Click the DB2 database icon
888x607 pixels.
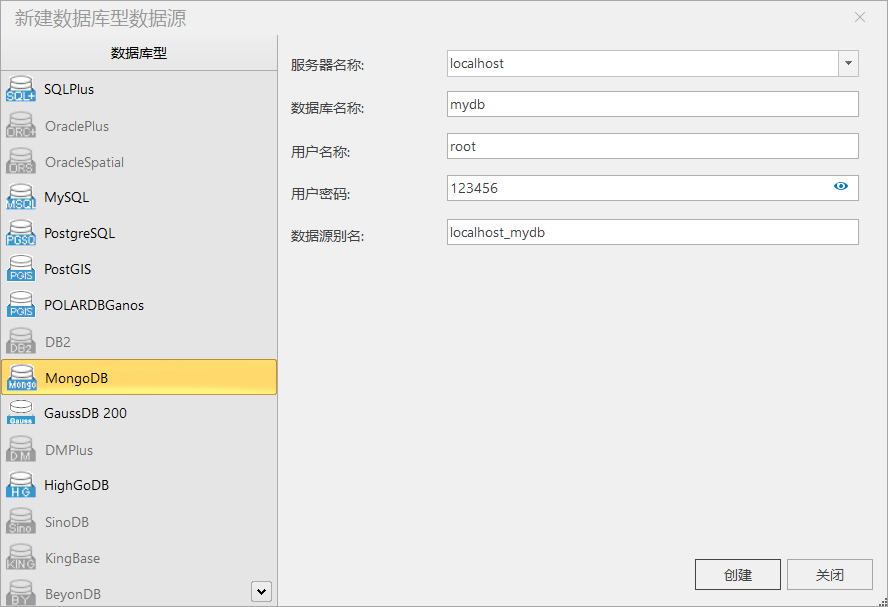(x=21, y=341)
